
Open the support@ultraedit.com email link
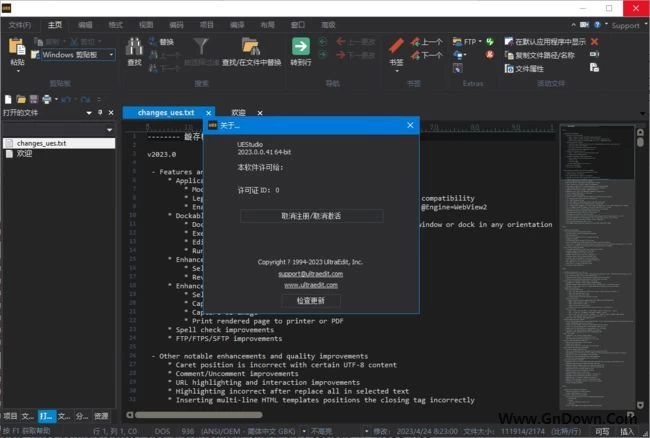tap(311, 273)
